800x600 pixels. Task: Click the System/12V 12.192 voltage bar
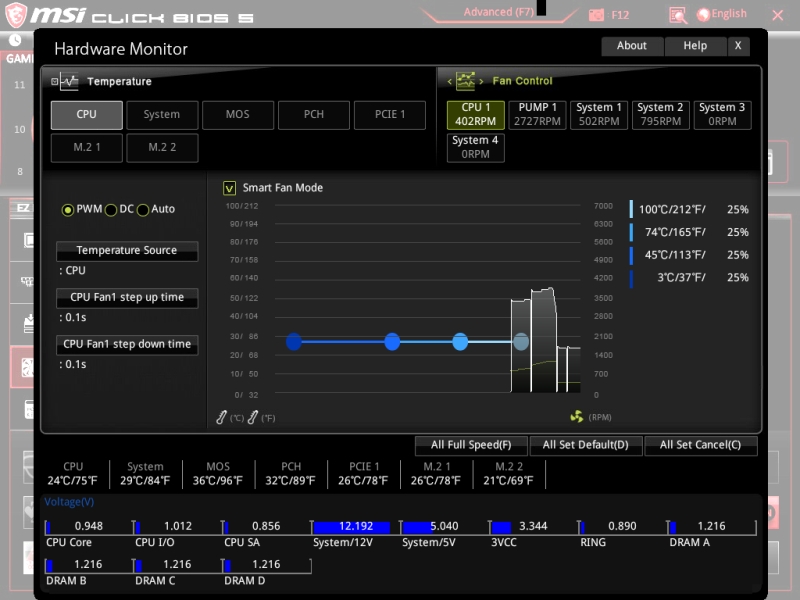click(x=356, y=527)
